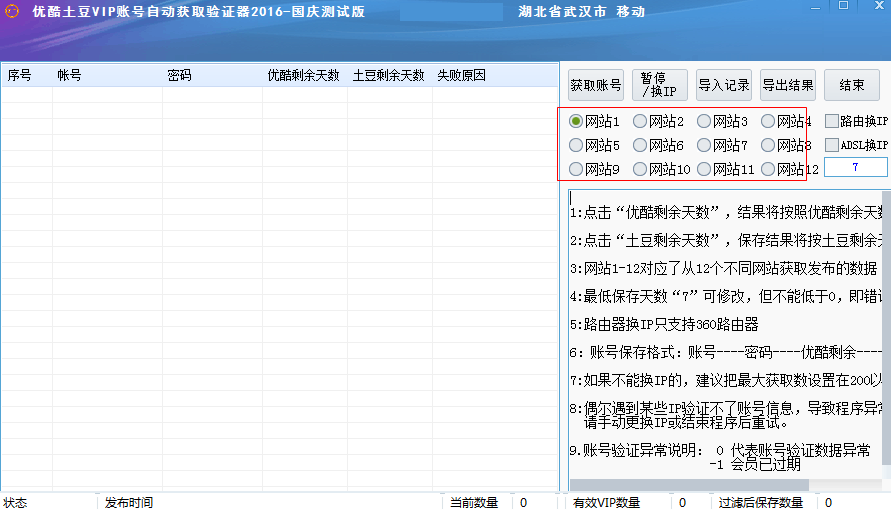Screen dimensions: 891x510
Task: Enable the 路由换IP checkbox
Action: coord(832,121)
